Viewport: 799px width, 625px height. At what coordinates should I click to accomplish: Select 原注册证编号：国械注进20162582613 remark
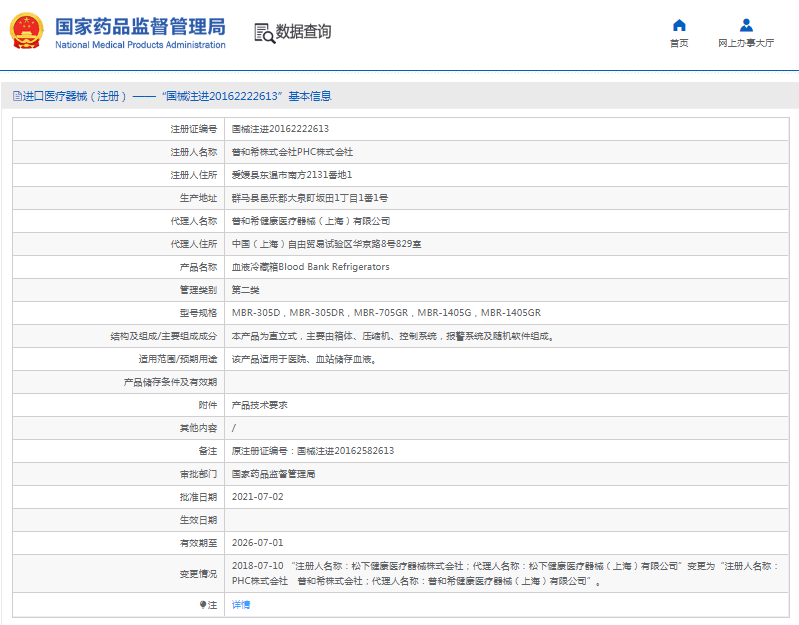pyautogui.click(x=313, y=451)
